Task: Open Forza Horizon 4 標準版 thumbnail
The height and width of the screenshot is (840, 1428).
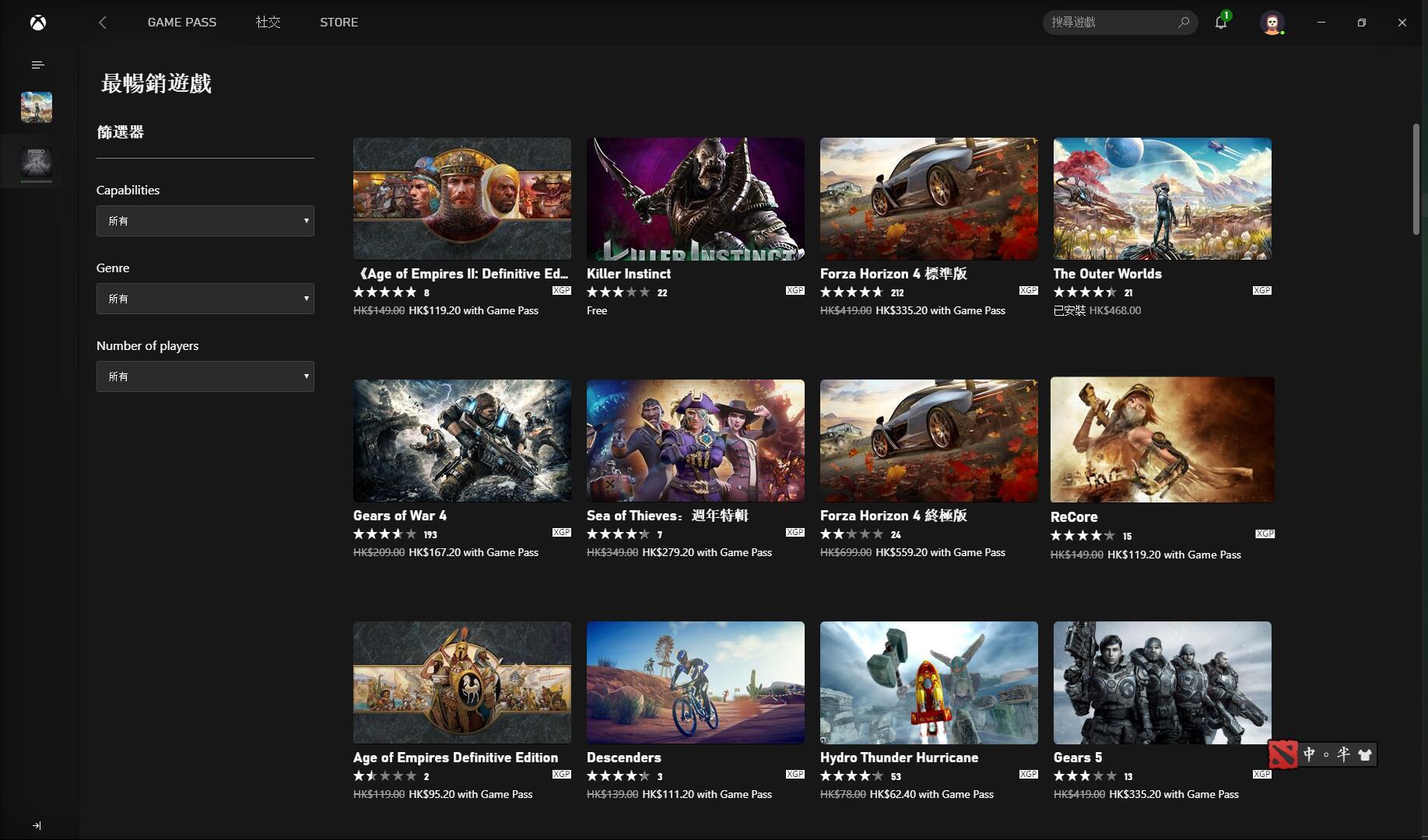Action: [929, 199]
